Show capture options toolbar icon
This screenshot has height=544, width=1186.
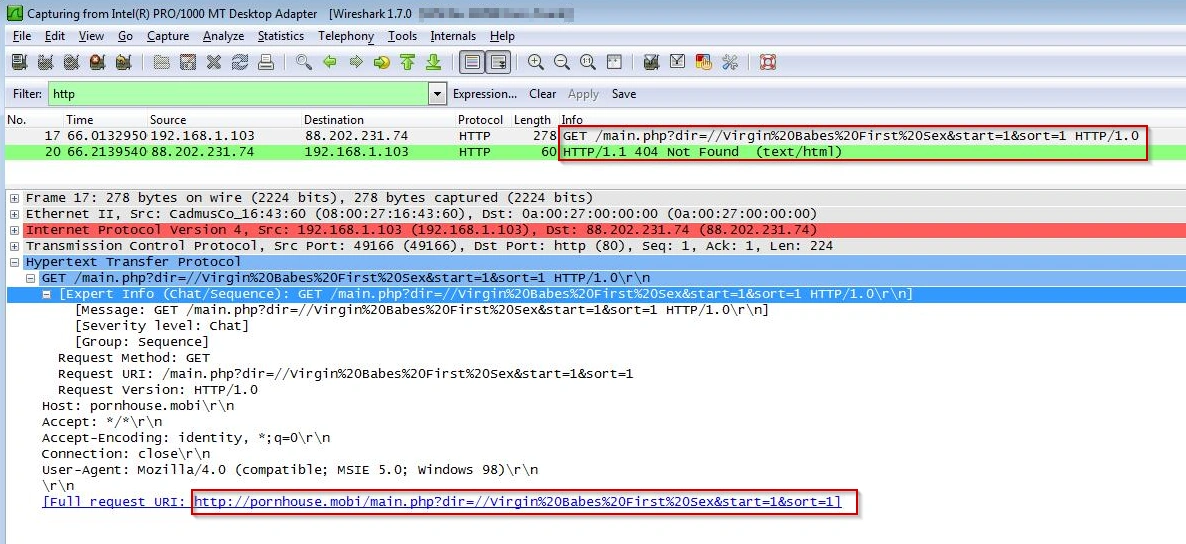tap(45, 62)
